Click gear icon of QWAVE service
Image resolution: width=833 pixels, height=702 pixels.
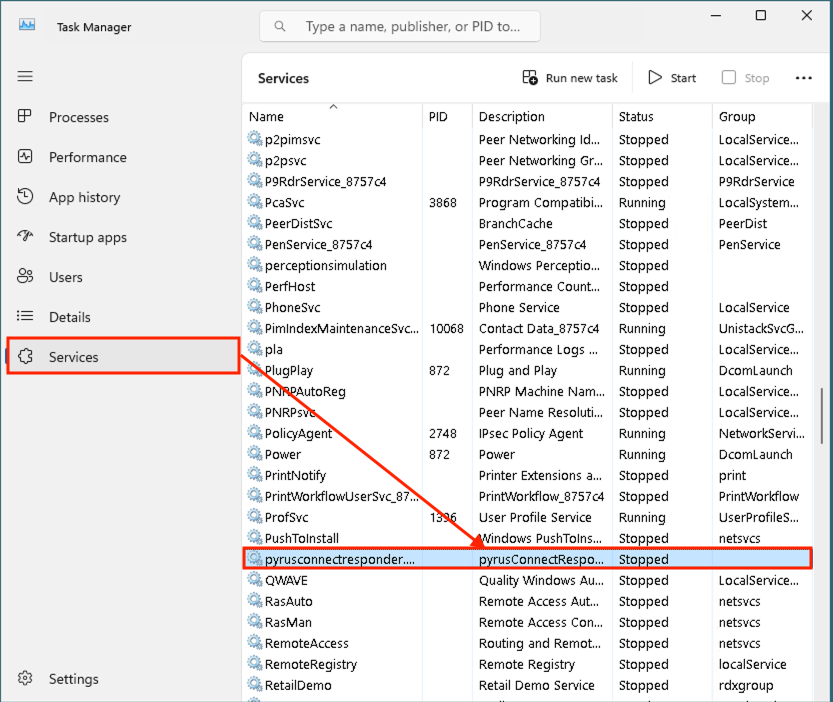coord(255,580)
